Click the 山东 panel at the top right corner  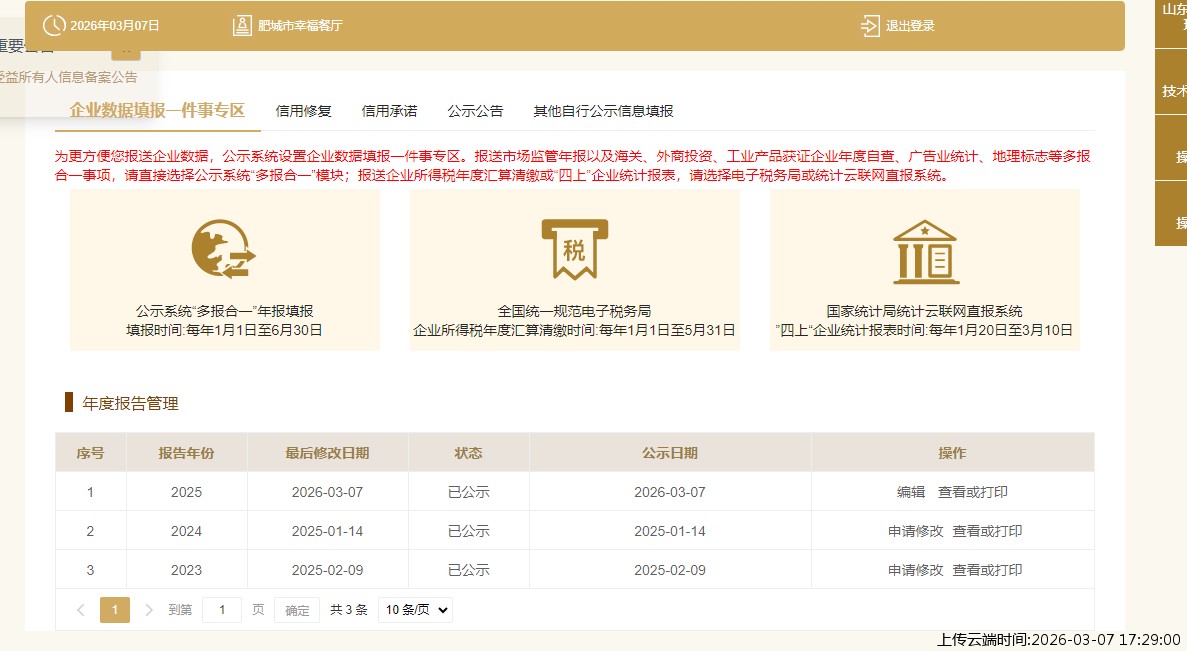1170,20
